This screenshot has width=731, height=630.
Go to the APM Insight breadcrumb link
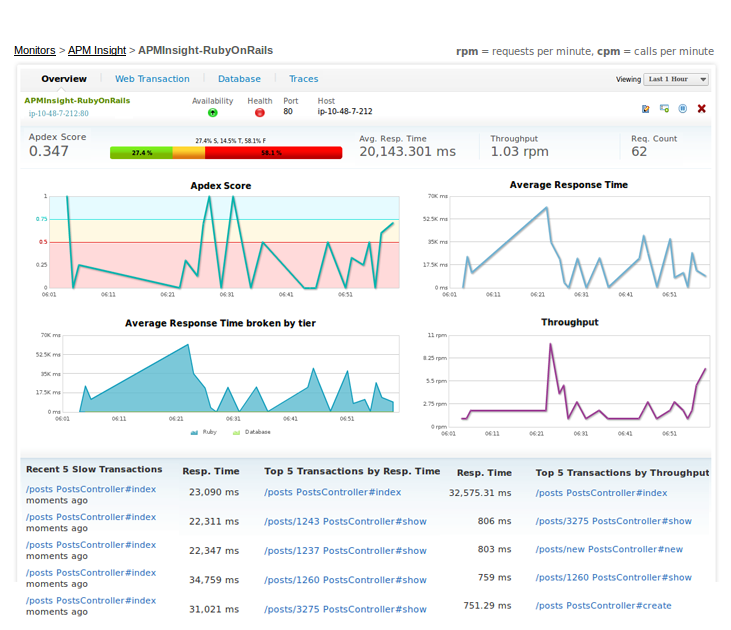97,50
